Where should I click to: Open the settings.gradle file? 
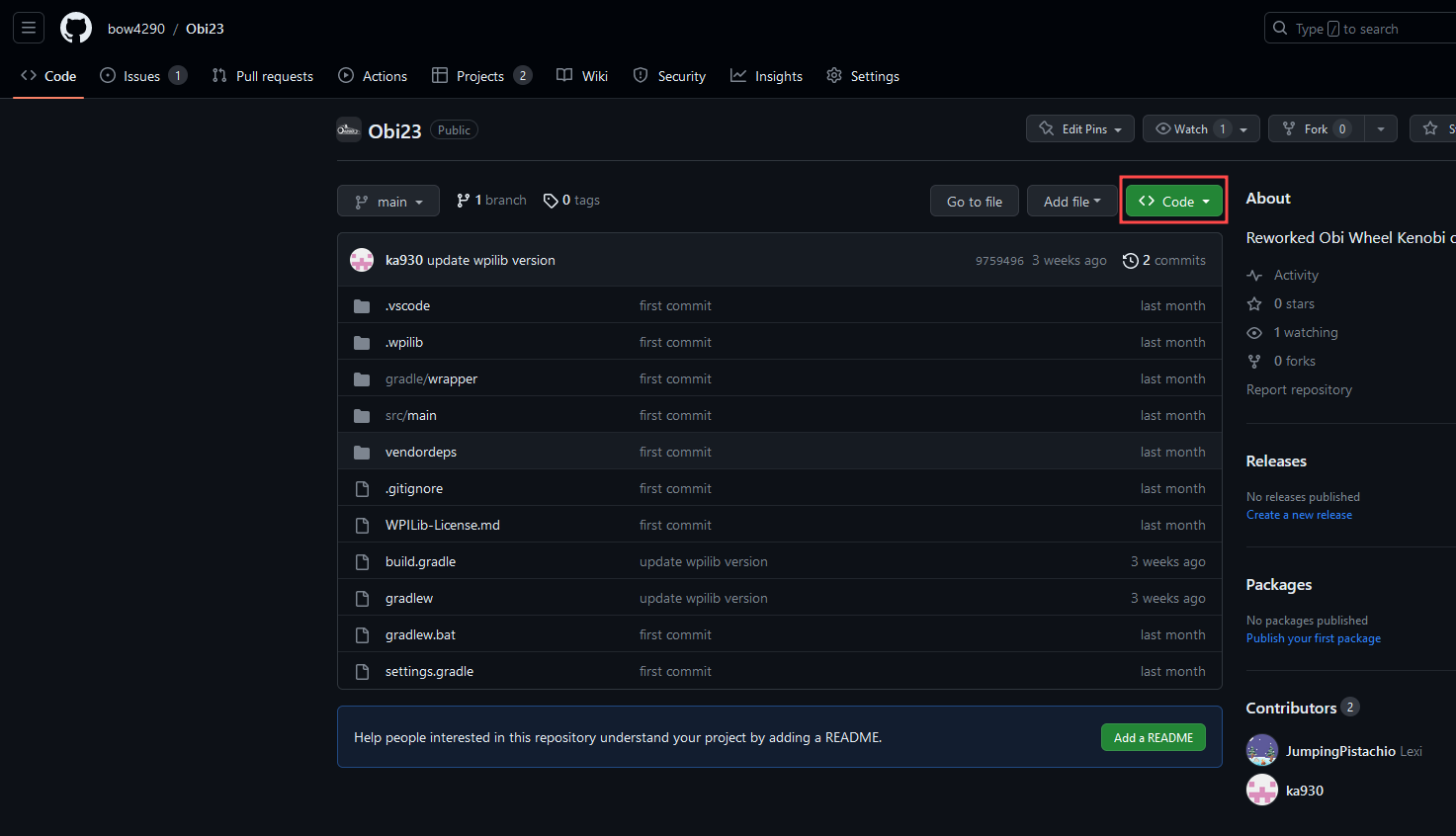tap(429, 671)
